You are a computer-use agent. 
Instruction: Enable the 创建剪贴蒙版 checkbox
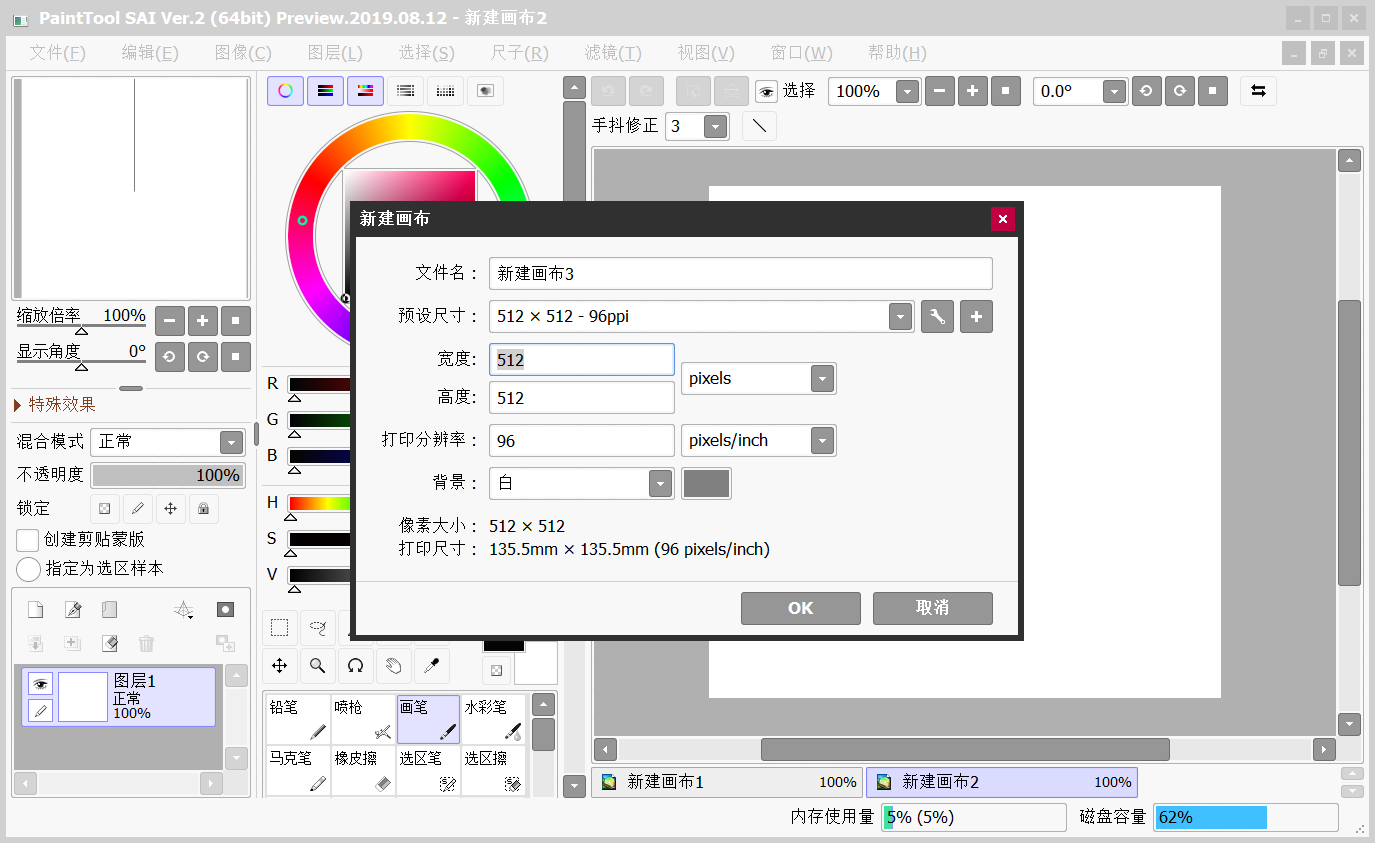pyautogui.click(x=28, y=540)
